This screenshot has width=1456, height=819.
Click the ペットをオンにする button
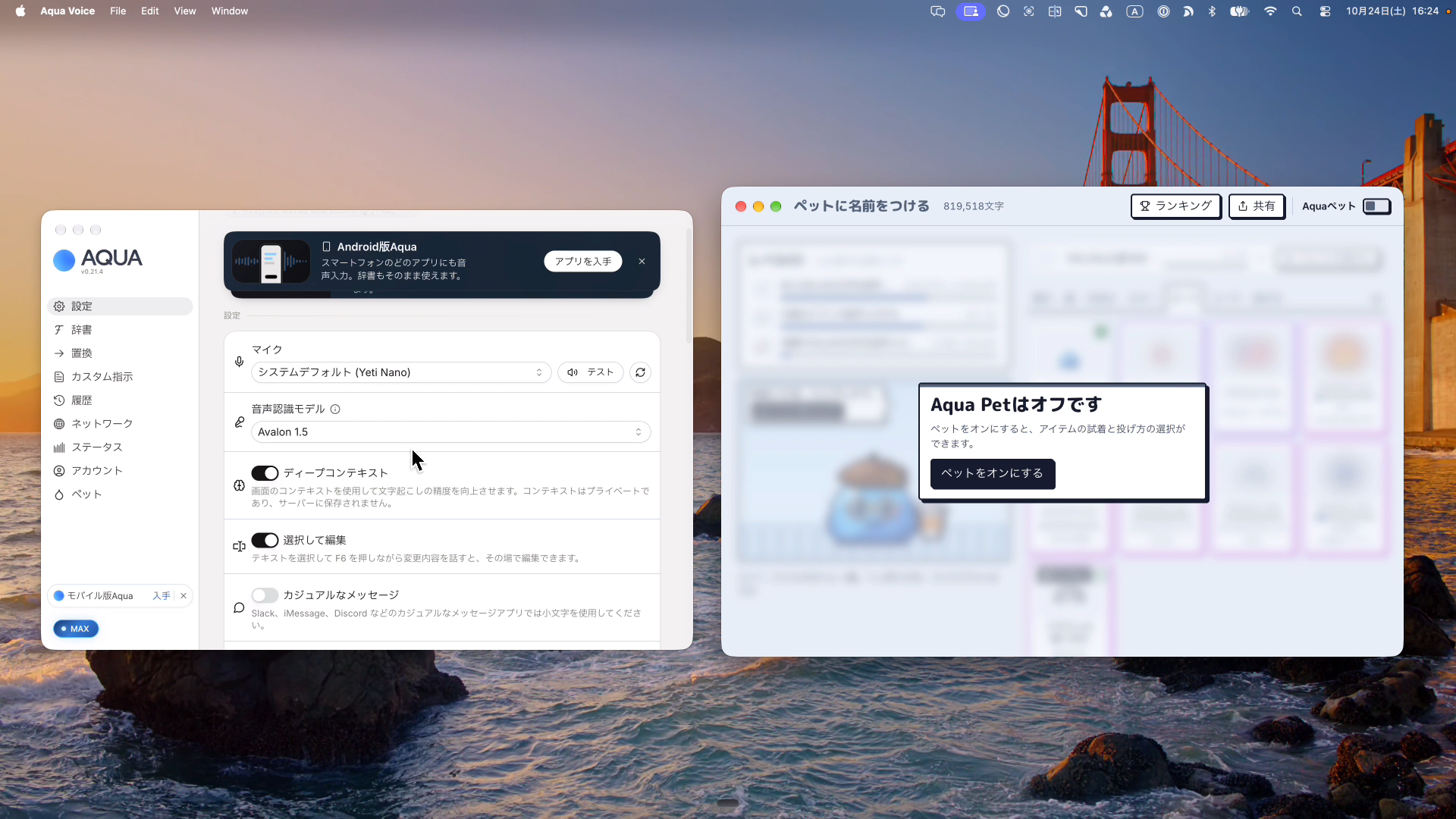click(993, 473)
